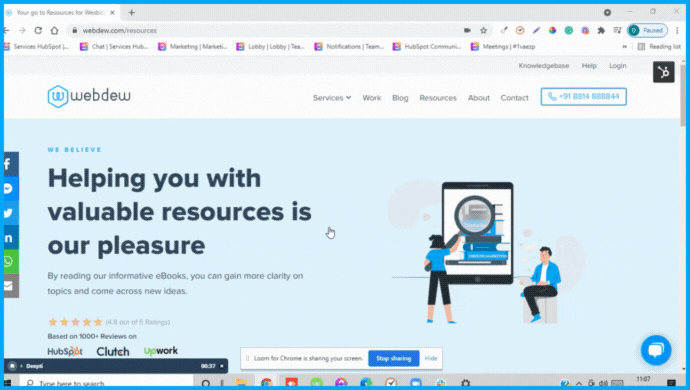Image resolution: width=690 pixels, height=390 pixels.
Task: Open the Help link
Action: coord(589,66)
